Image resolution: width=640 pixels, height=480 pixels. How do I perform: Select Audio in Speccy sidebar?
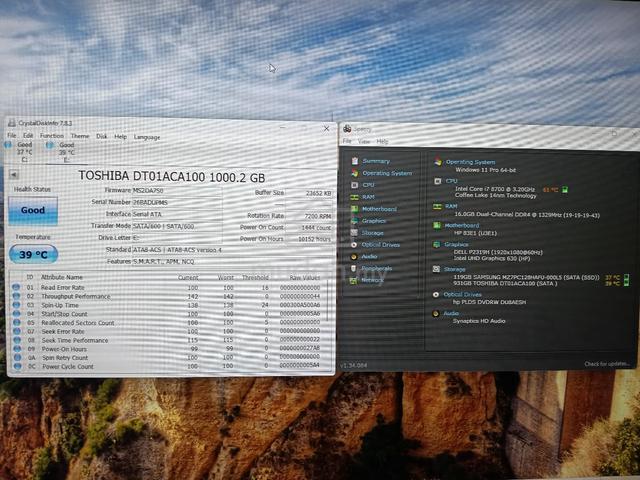pos(369,257)
